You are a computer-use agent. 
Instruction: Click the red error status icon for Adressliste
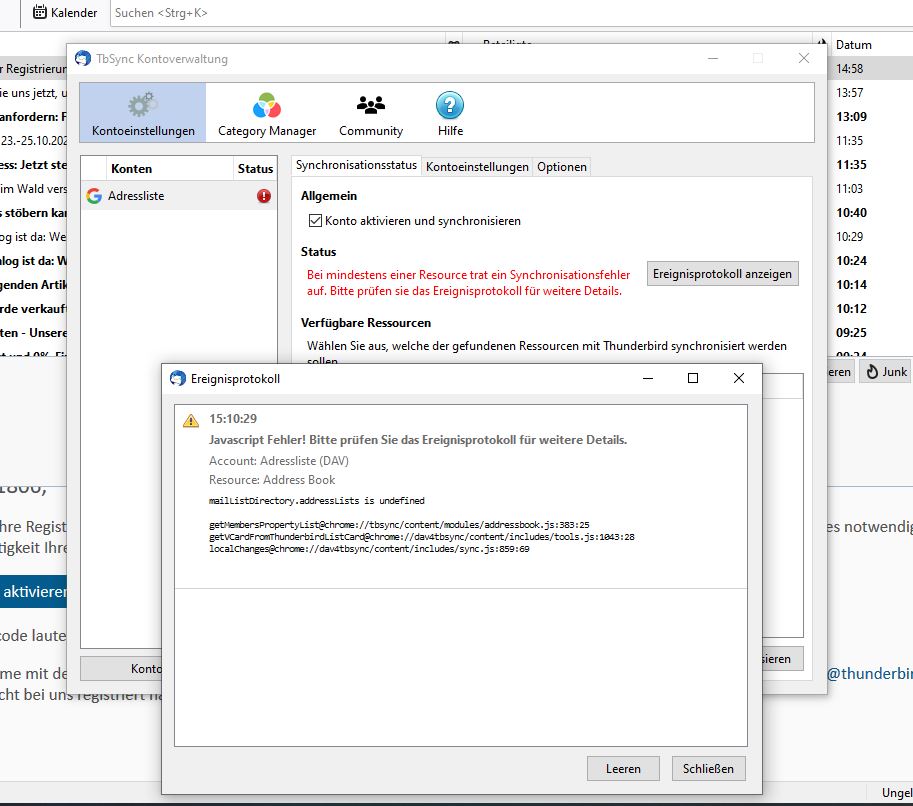click(x=264, y=196)
